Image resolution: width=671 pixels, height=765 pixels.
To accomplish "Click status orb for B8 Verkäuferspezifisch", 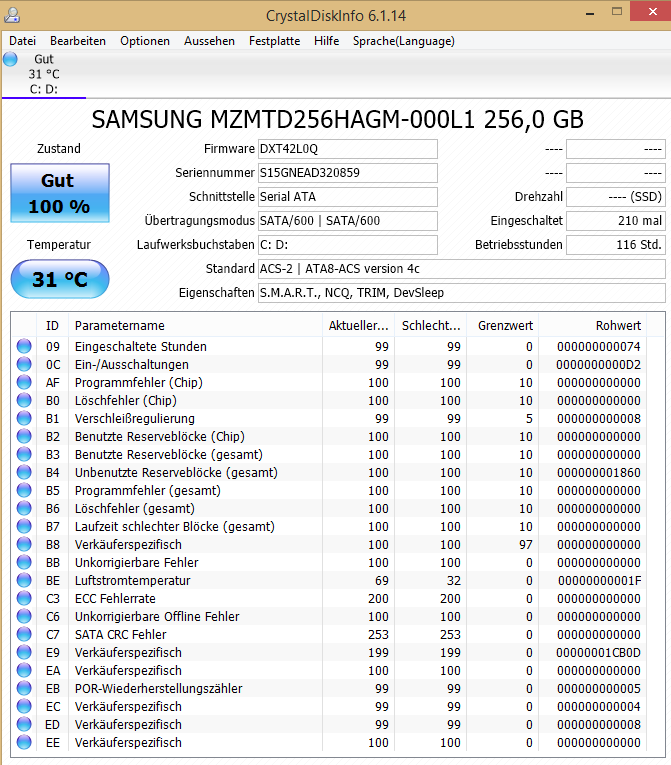I will tap(24, 544).
